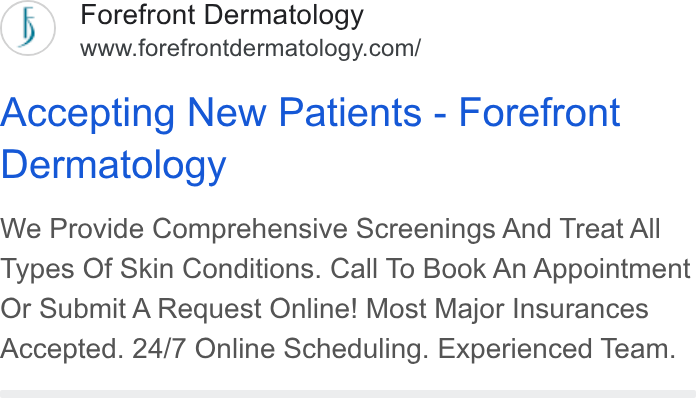This screenshot has height=398, width=696.
Task: Click the hyphen in the blue headline
Action: coord(439,114)
